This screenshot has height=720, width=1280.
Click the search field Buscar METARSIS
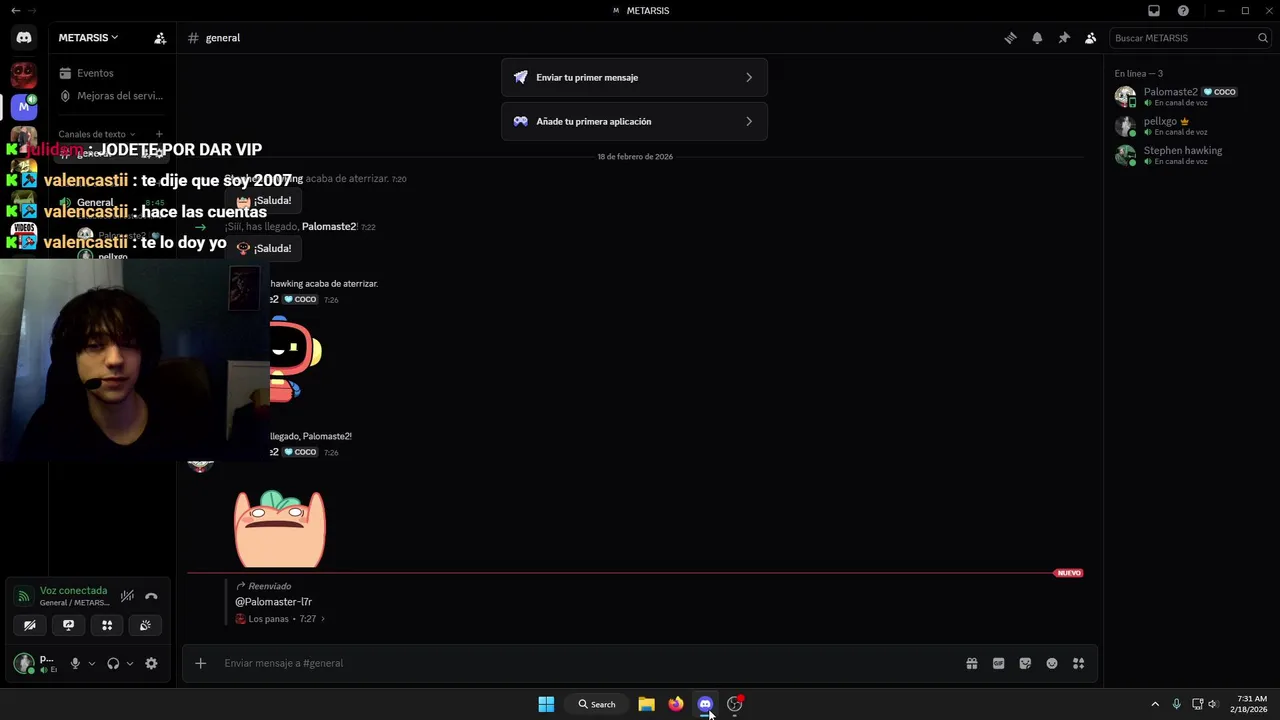tap(1190, 38)
